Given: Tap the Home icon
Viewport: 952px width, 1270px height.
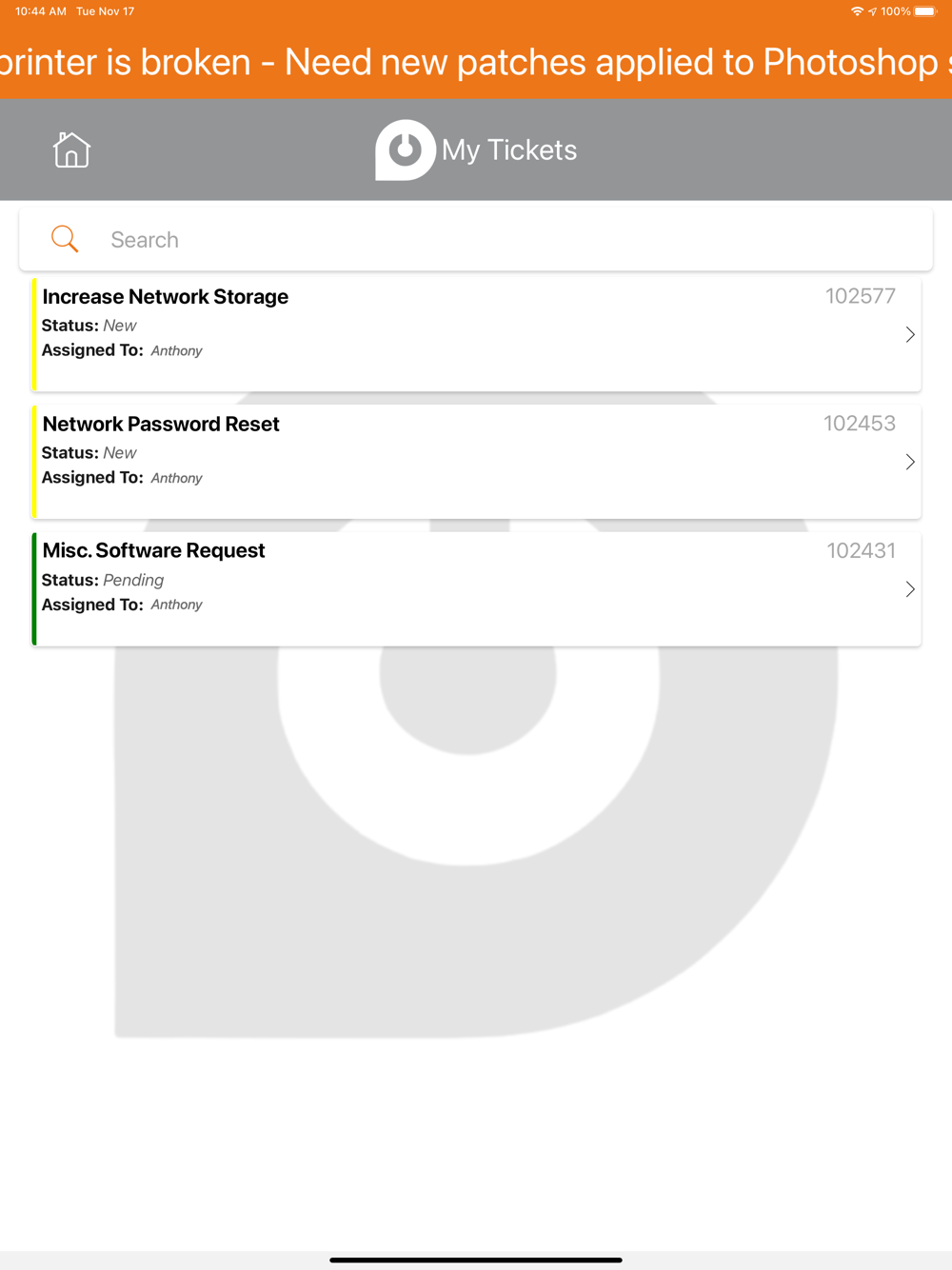Looking at the screenshot, I should point(71,149).
